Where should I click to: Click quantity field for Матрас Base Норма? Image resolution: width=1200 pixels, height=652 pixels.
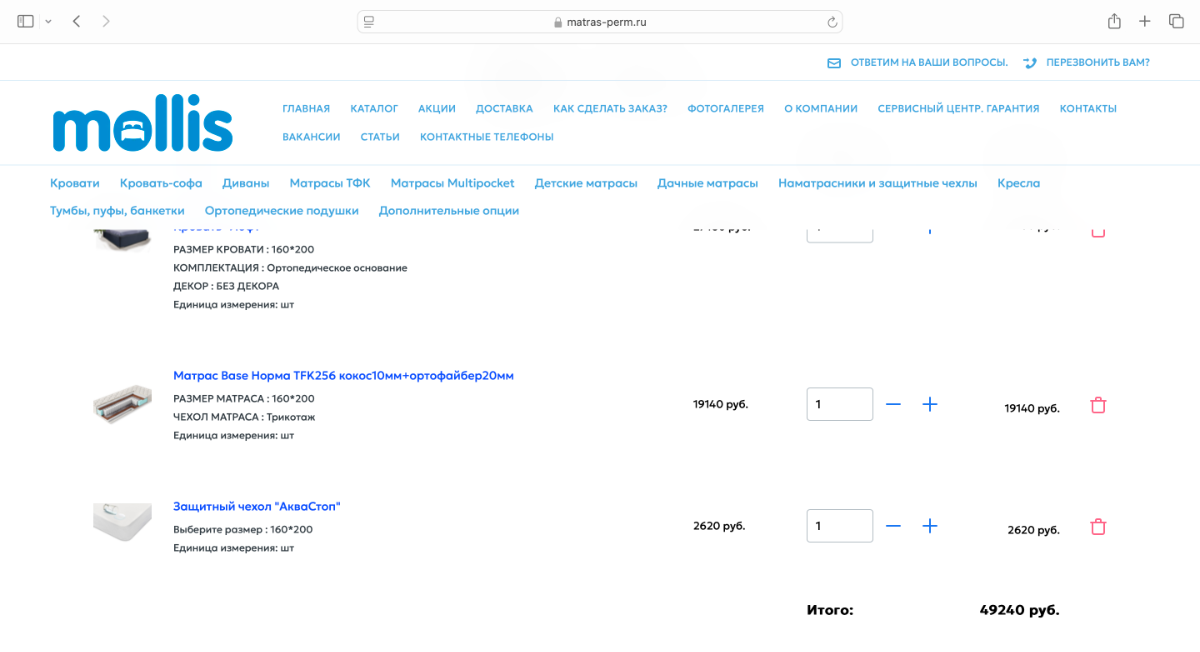[840, 404]
